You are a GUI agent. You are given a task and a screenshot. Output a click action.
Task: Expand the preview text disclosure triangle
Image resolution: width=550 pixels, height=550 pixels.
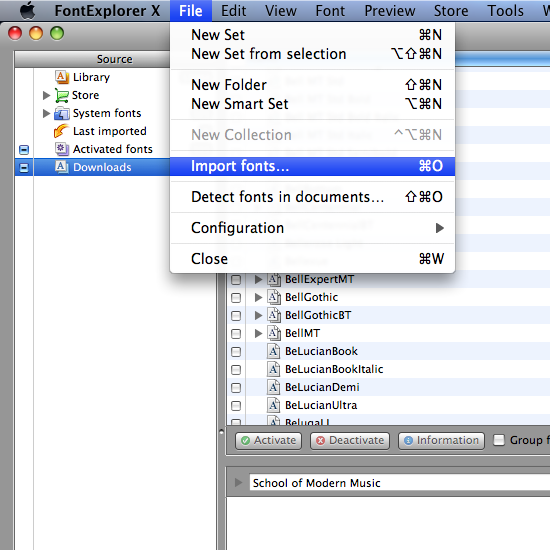pos(239,482)
